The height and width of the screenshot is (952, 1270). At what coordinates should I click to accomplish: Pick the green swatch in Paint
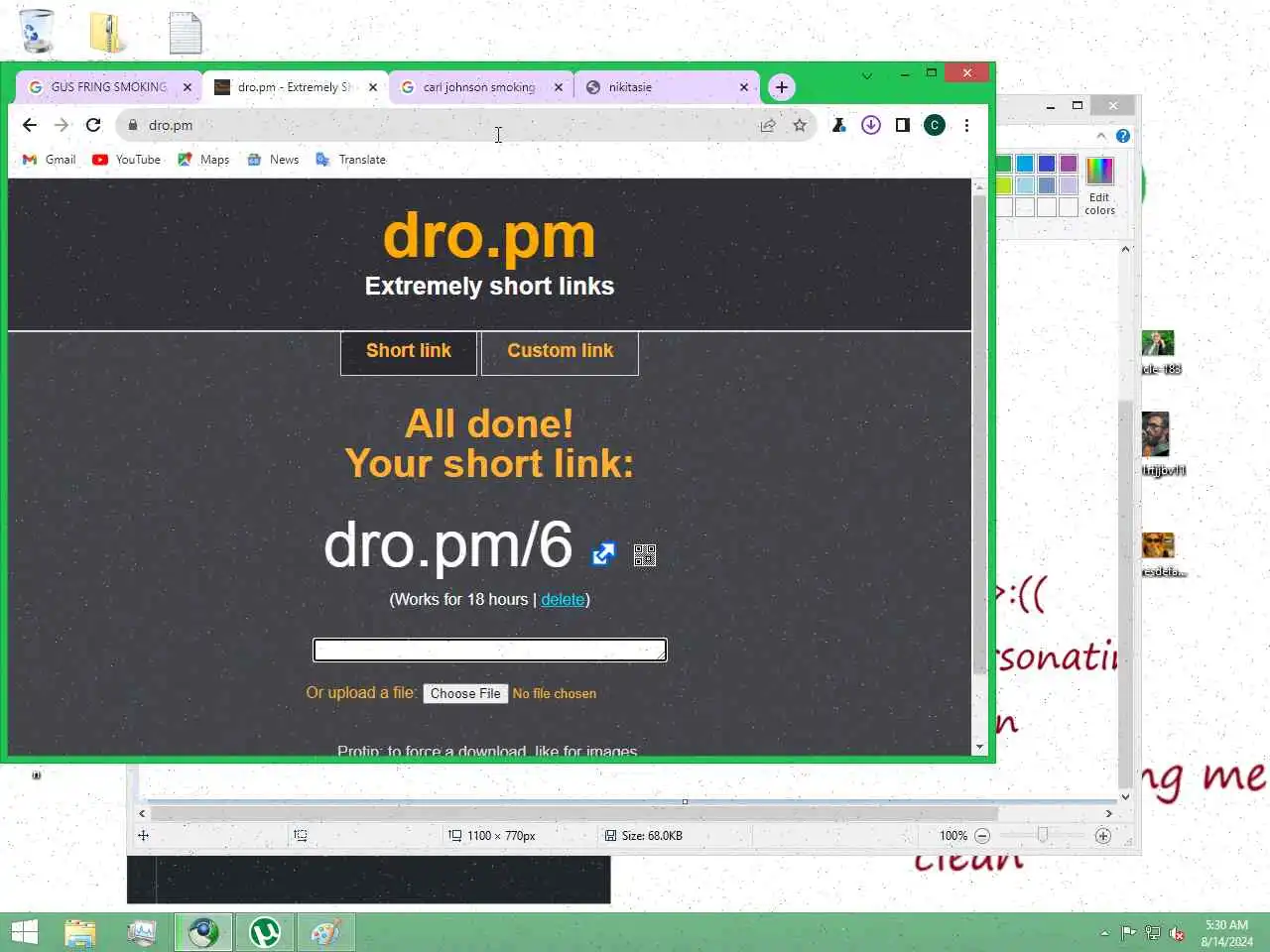click(x=1003, y=164)
